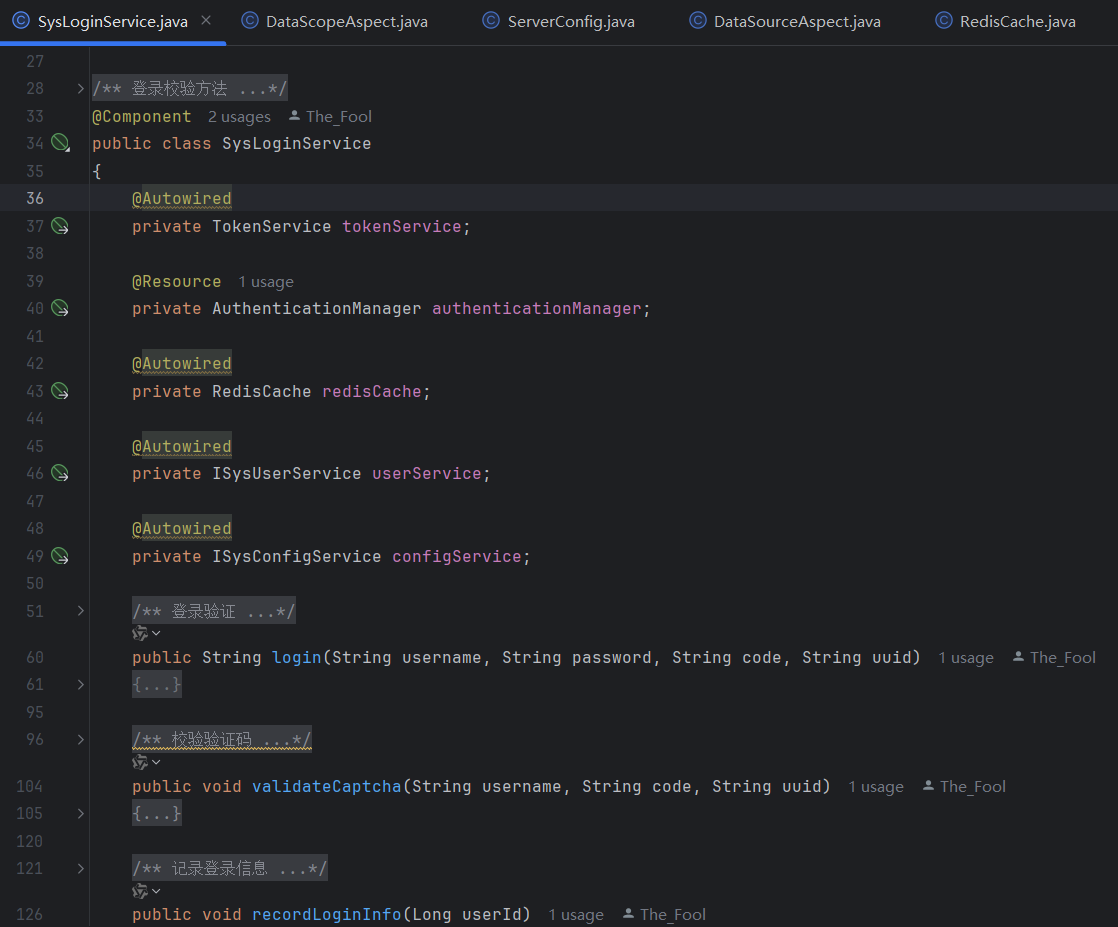Open the AI assistant icon above validateCaptcha method

[x=140, y=762]
